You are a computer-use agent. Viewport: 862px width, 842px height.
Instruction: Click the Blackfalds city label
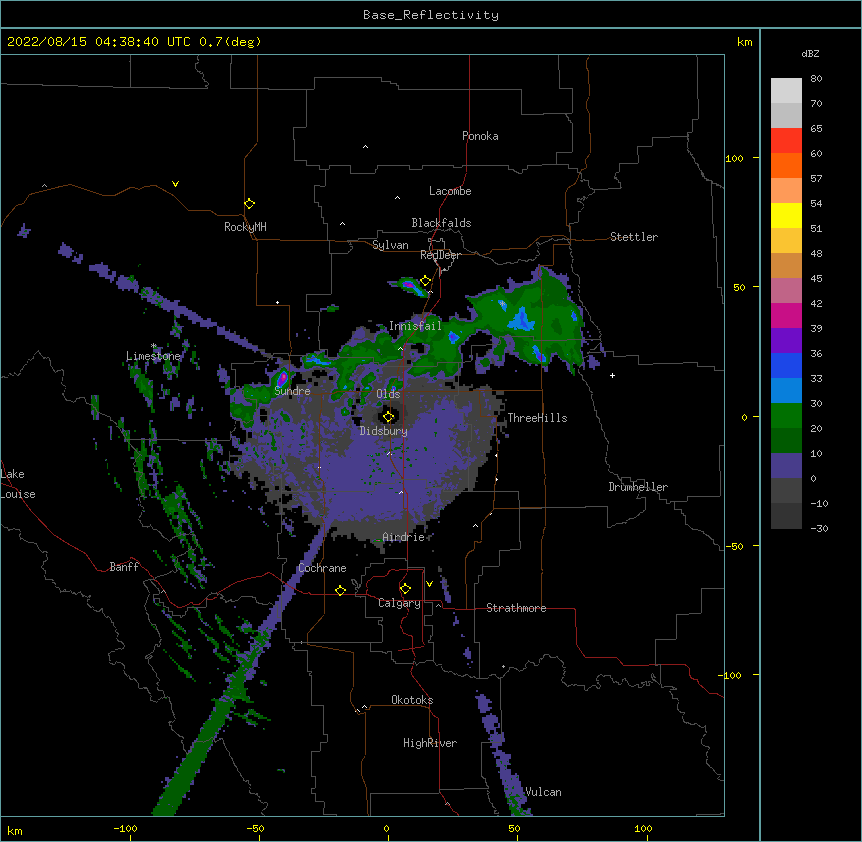(x=441, y=223)
